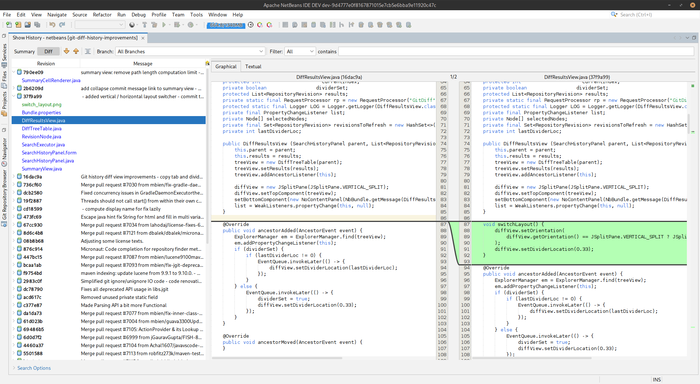Click the Redo toolbar icon
700x384 pixels.
coord(62,25)
